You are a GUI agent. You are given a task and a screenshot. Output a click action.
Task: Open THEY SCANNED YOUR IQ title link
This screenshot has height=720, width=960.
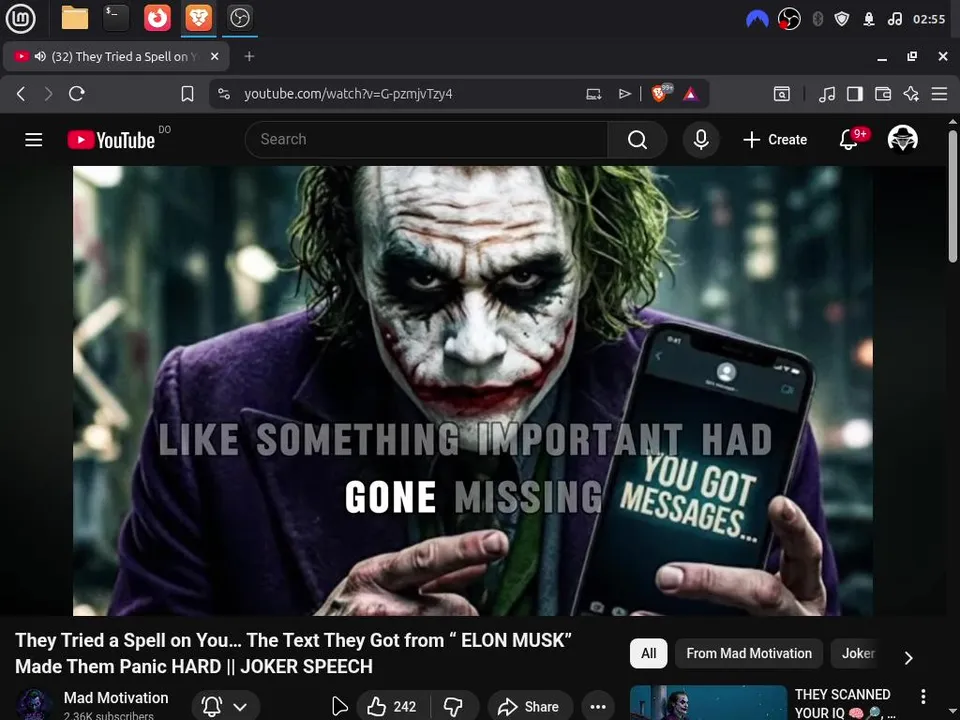[x=843, y=703]
